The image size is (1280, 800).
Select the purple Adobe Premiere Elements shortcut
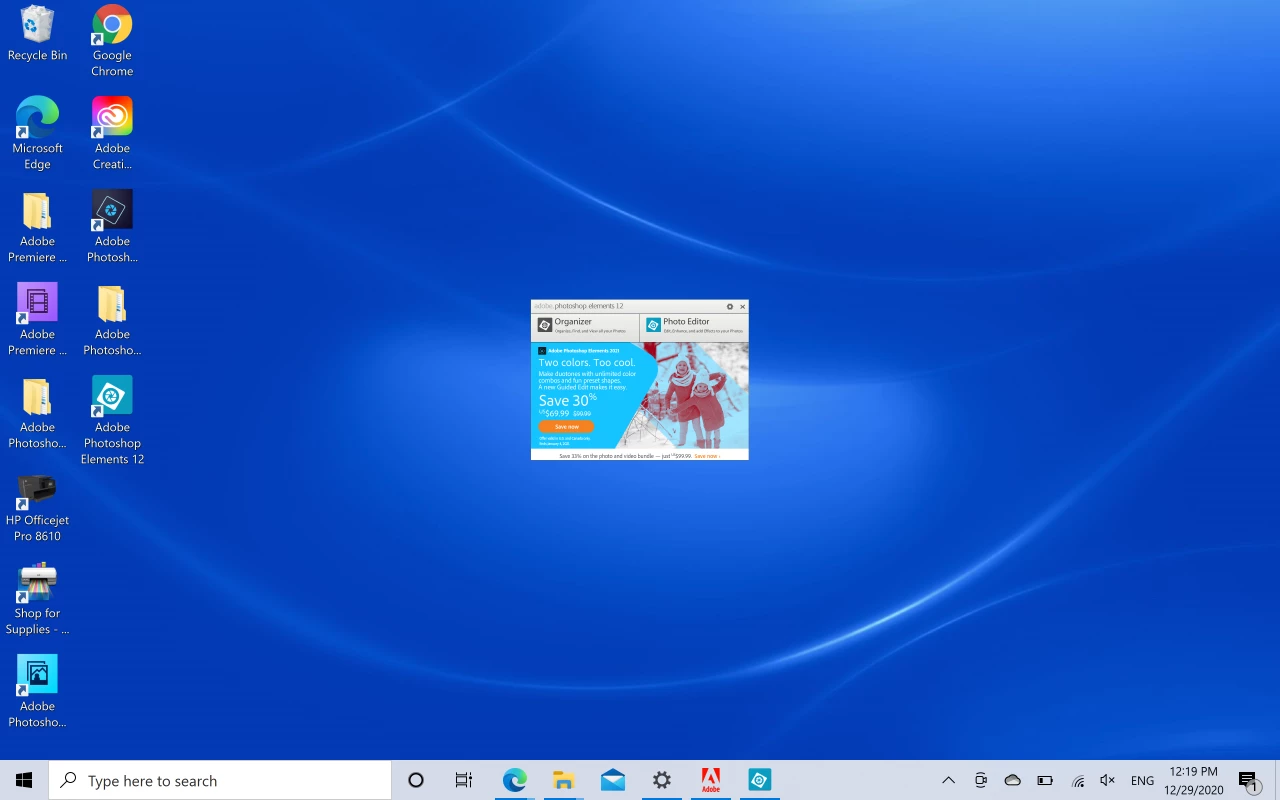coord(37,319)
